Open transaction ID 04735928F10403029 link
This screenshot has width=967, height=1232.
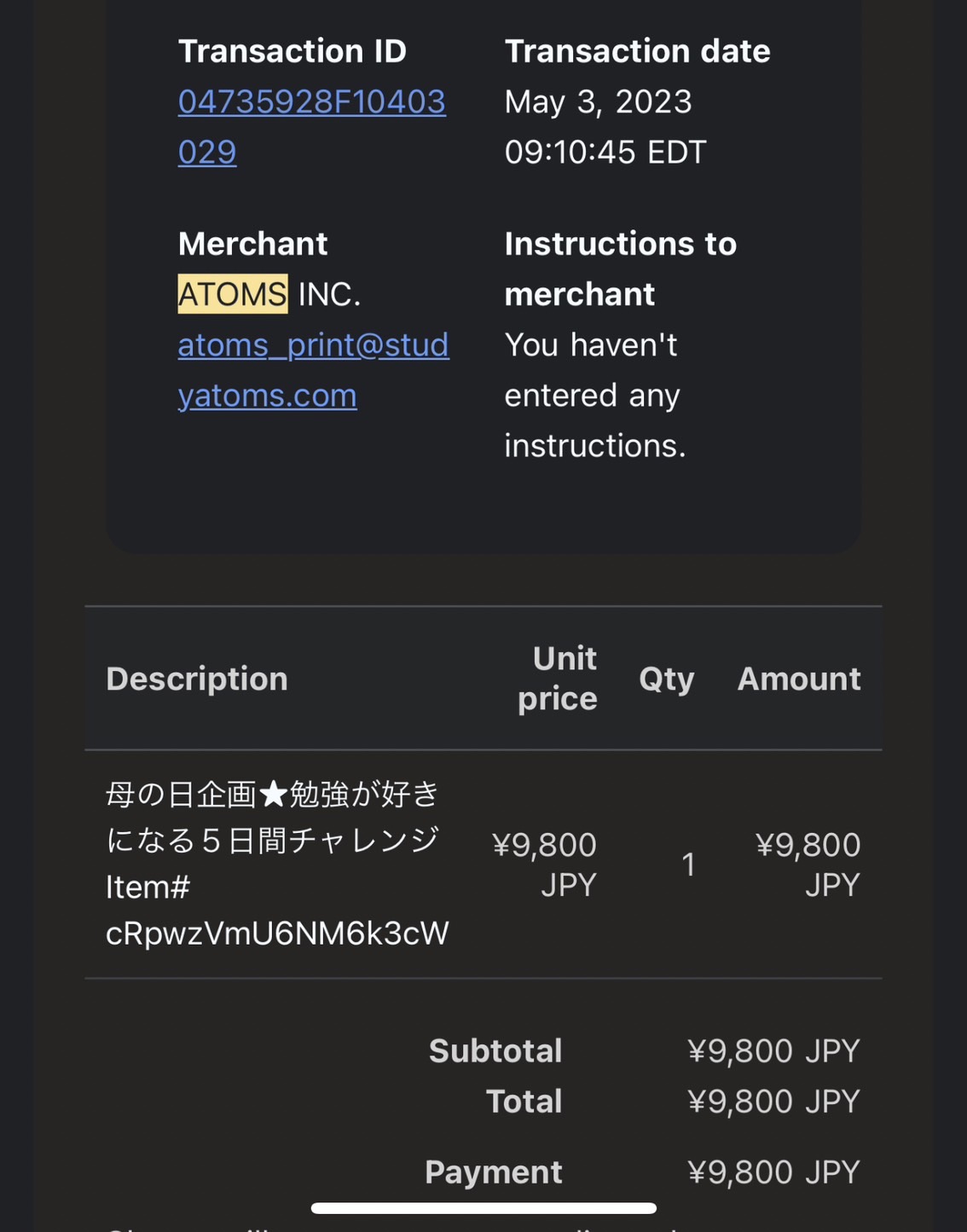[311, 126]
